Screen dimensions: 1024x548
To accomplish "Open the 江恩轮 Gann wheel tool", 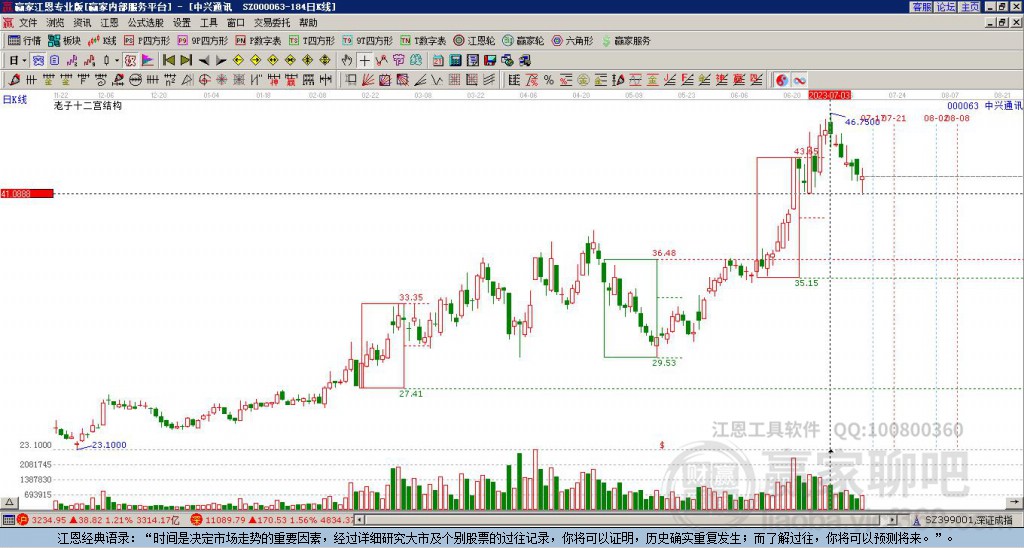I will point(474,40).
